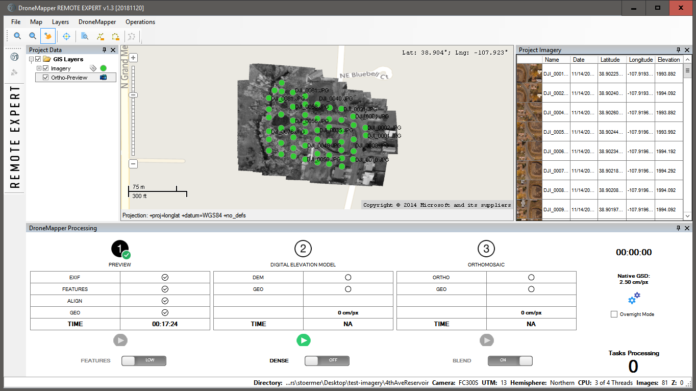Viewport: 696px width, 391px height.
Task: Click the raster icon of Ortho-Preview layer
Action: [103, 77]
